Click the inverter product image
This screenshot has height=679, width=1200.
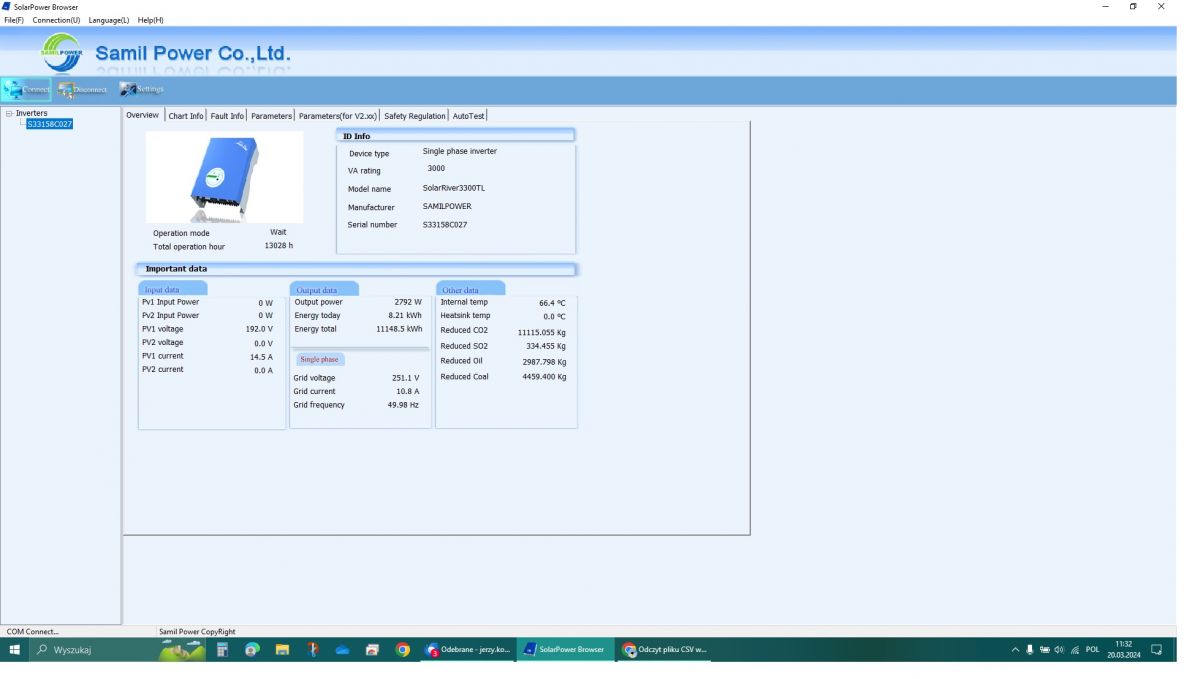(225, 177)
